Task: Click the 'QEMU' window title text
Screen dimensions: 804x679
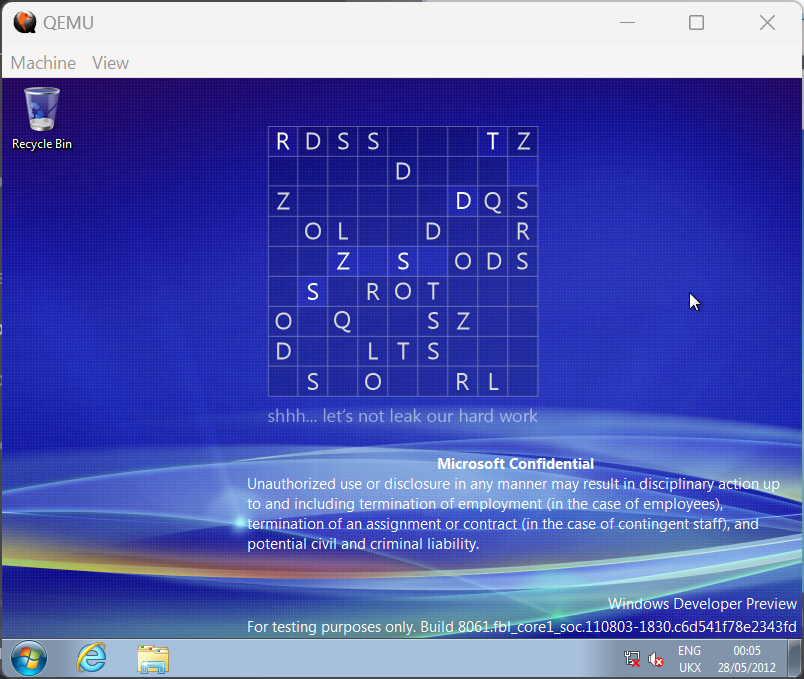Action: [x=68, y=23]
